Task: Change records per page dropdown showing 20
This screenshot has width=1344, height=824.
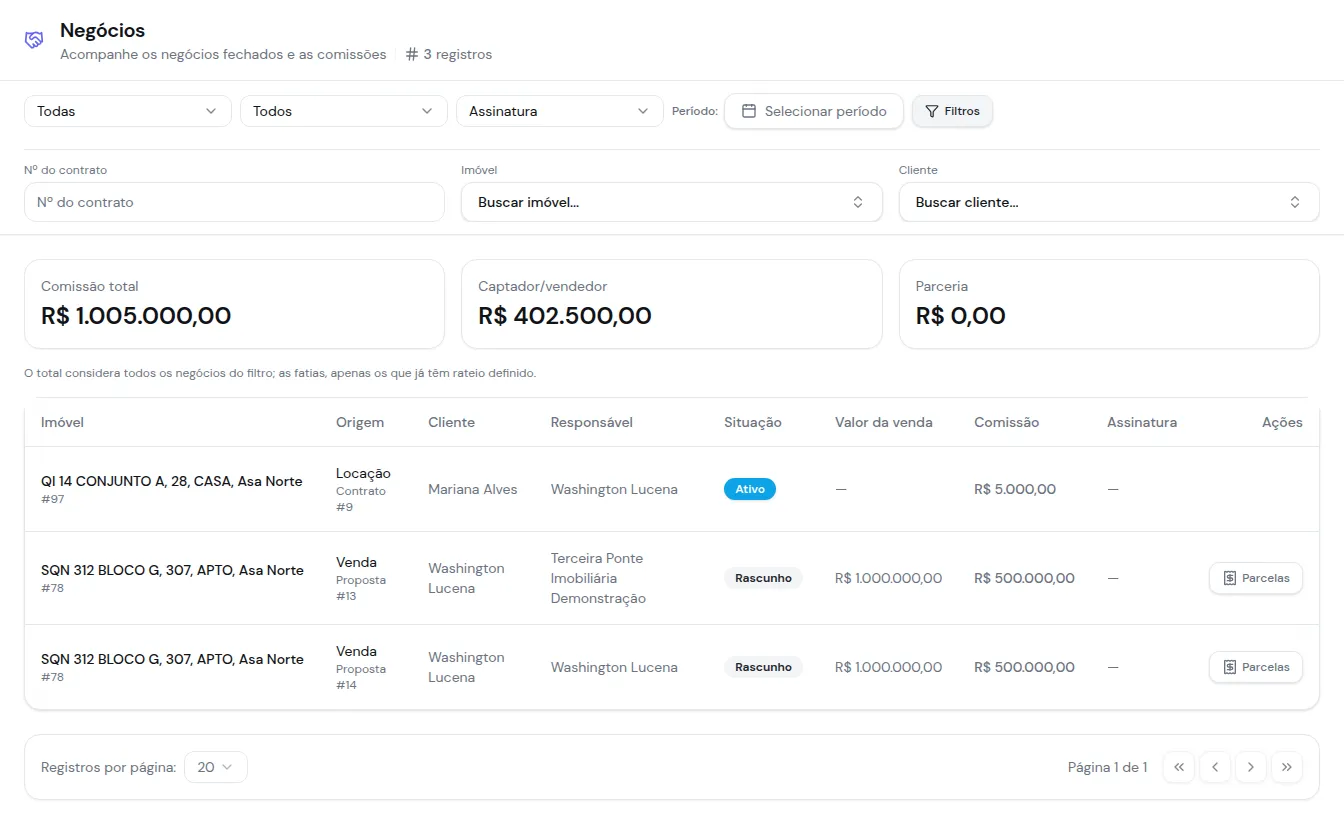Action: tap(216, 767)
